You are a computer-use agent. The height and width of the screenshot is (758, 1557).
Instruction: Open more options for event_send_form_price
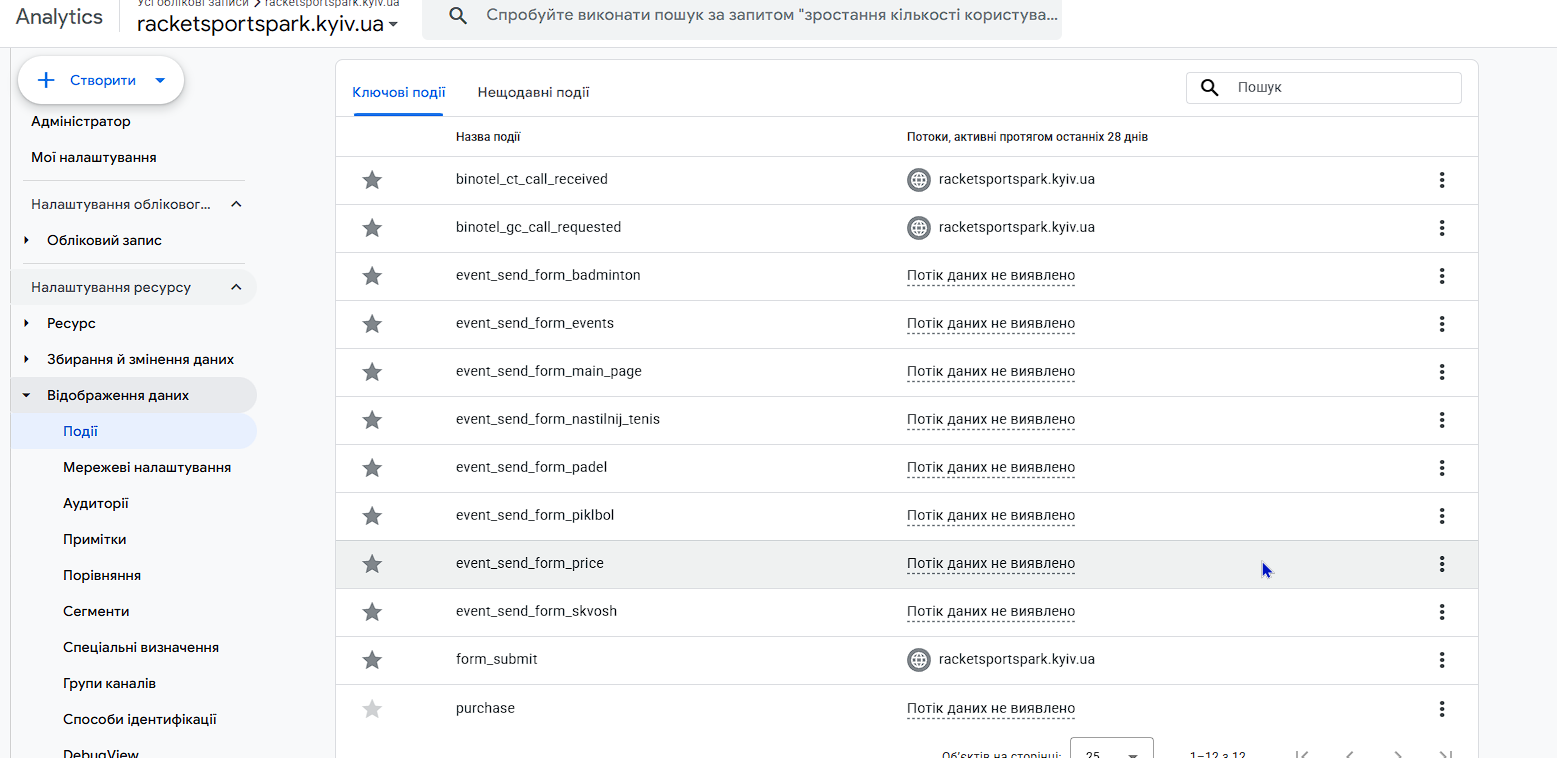(x=1442, y=564)
